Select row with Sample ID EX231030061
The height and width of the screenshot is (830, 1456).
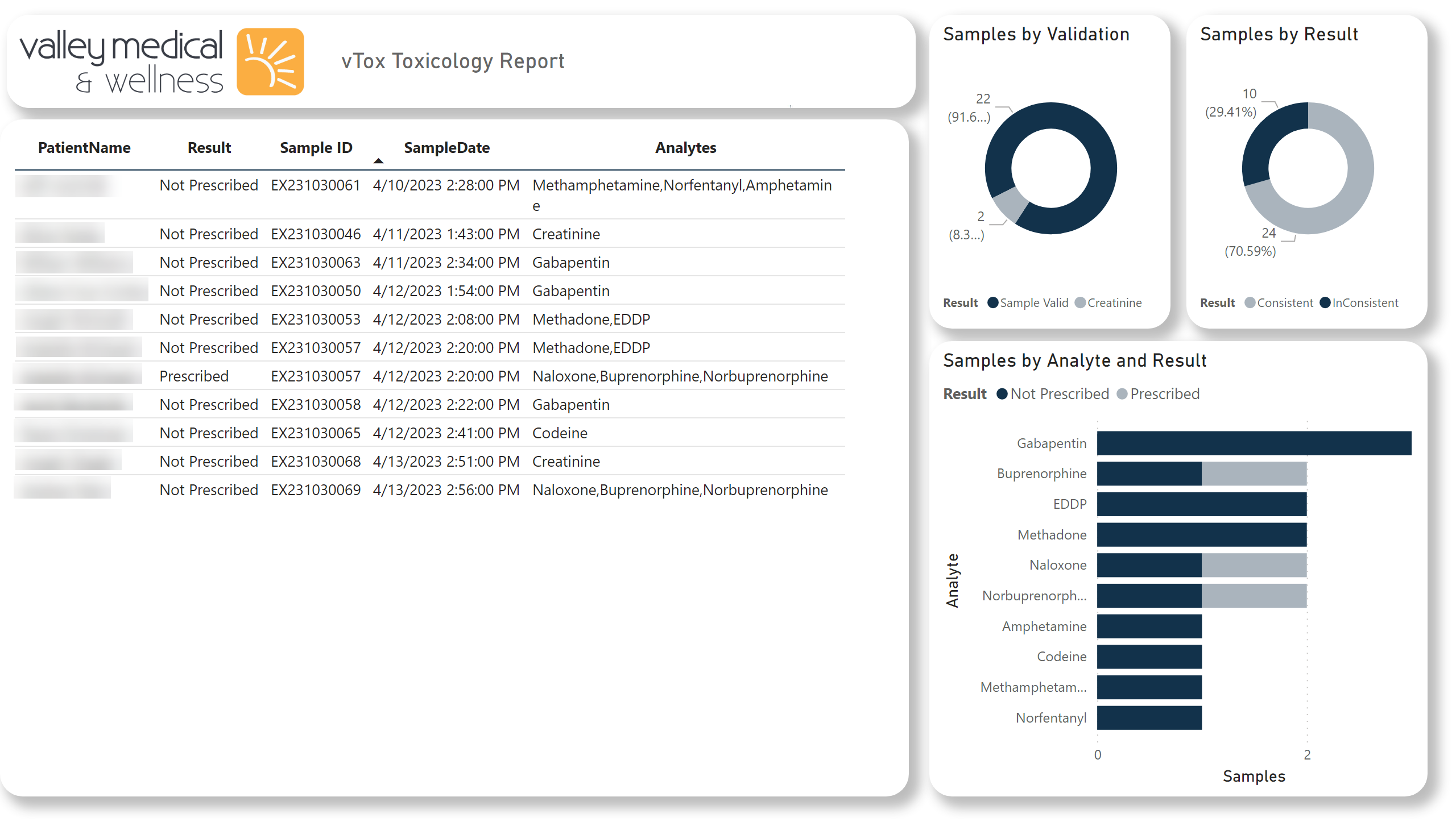[x=316, y=185]
